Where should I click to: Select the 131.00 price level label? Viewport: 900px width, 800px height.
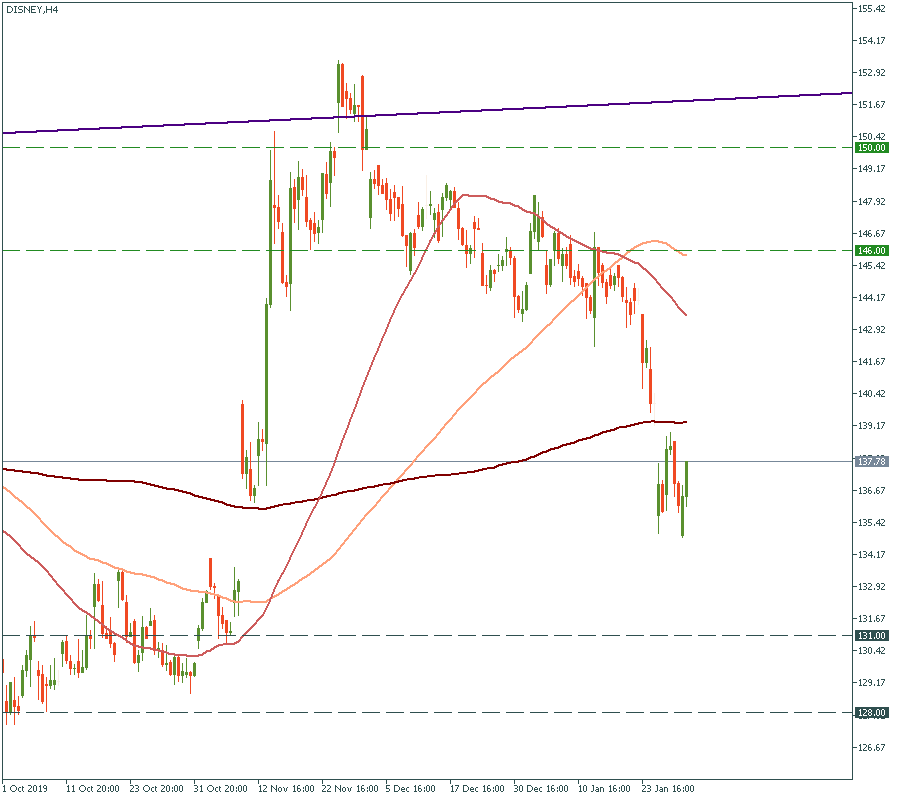872,636
